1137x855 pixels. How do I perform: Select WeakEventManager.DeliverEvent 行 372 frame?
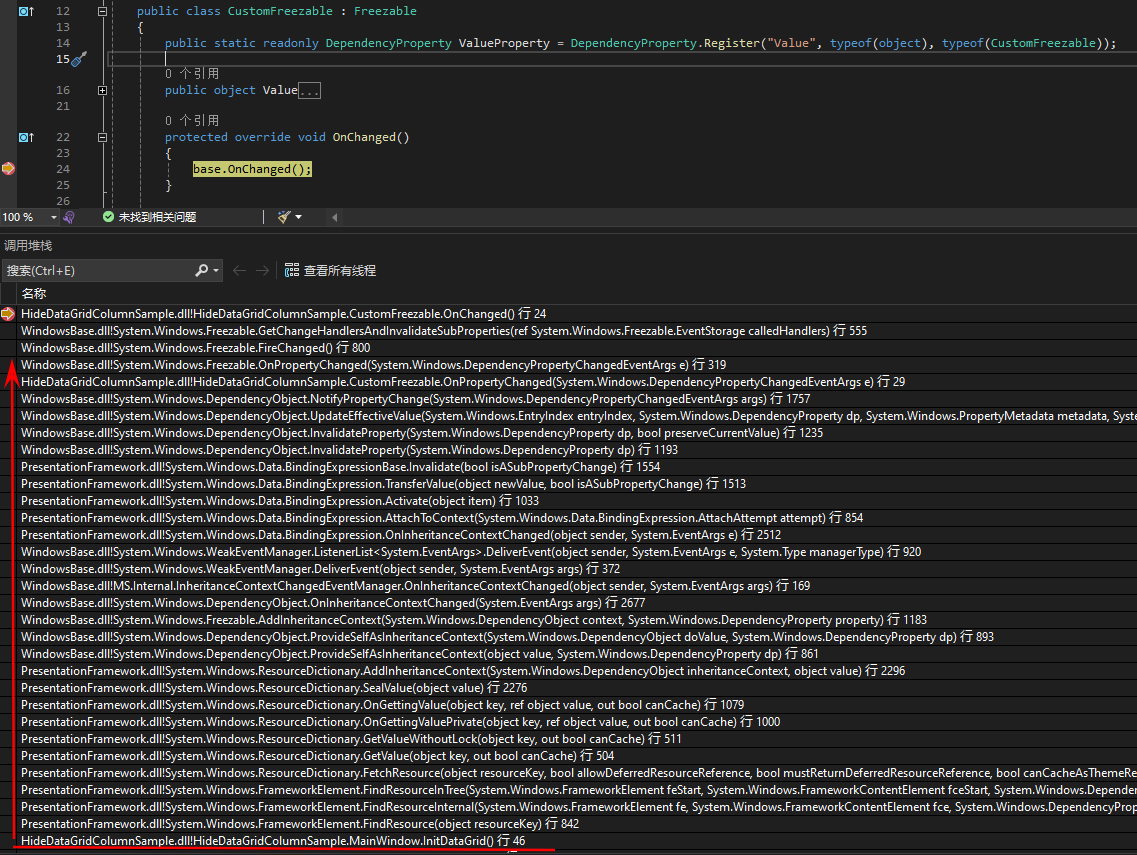pyautogui.click(x=321, y=569)
